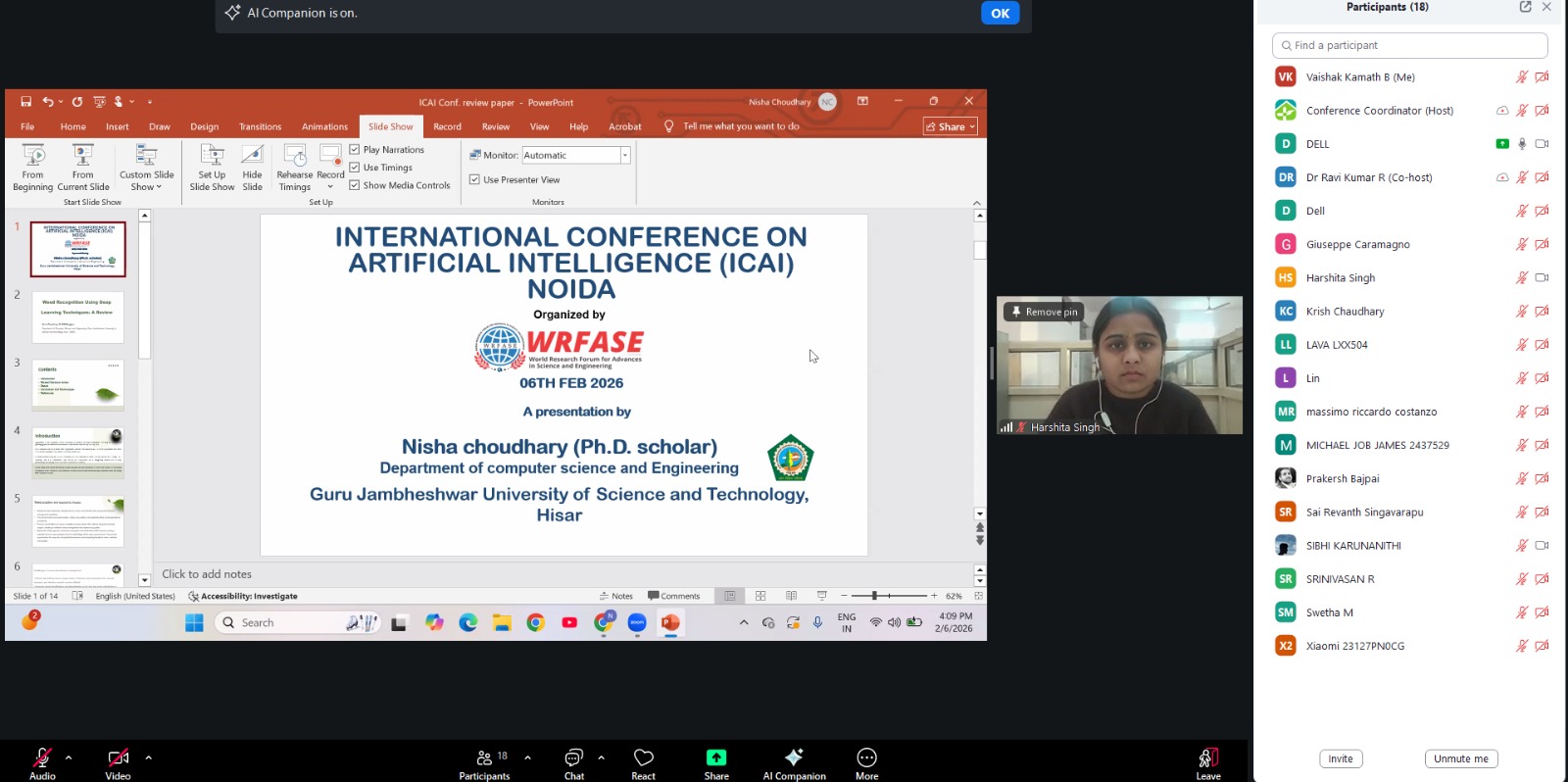Open the React emoji icon
1568x782 pixels.
[643, 758]
